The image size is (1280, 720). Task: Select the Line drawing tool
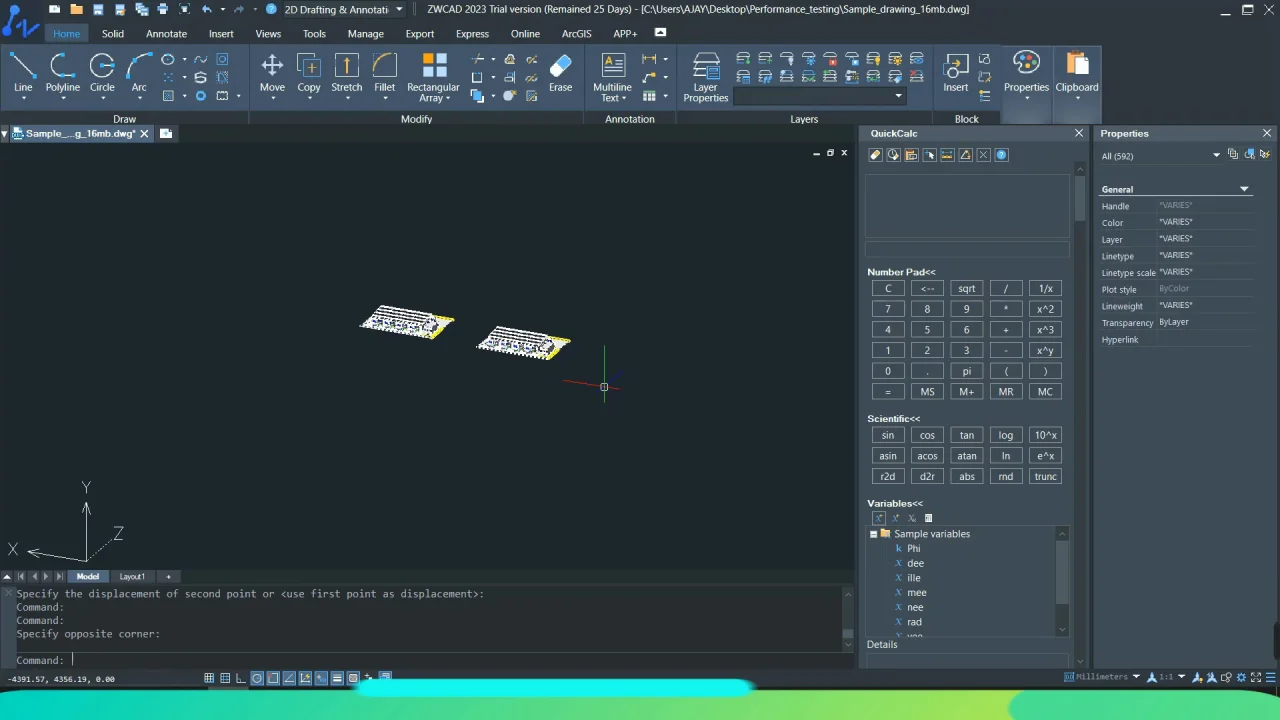[x=23, y=73]
